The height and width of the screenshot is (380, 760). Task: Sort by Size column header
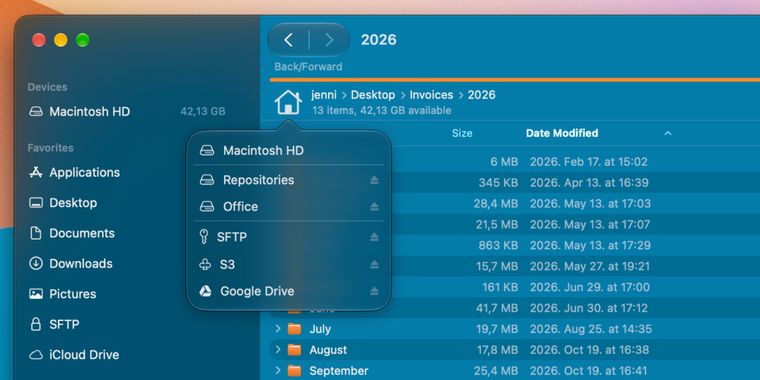click(462, 133)
